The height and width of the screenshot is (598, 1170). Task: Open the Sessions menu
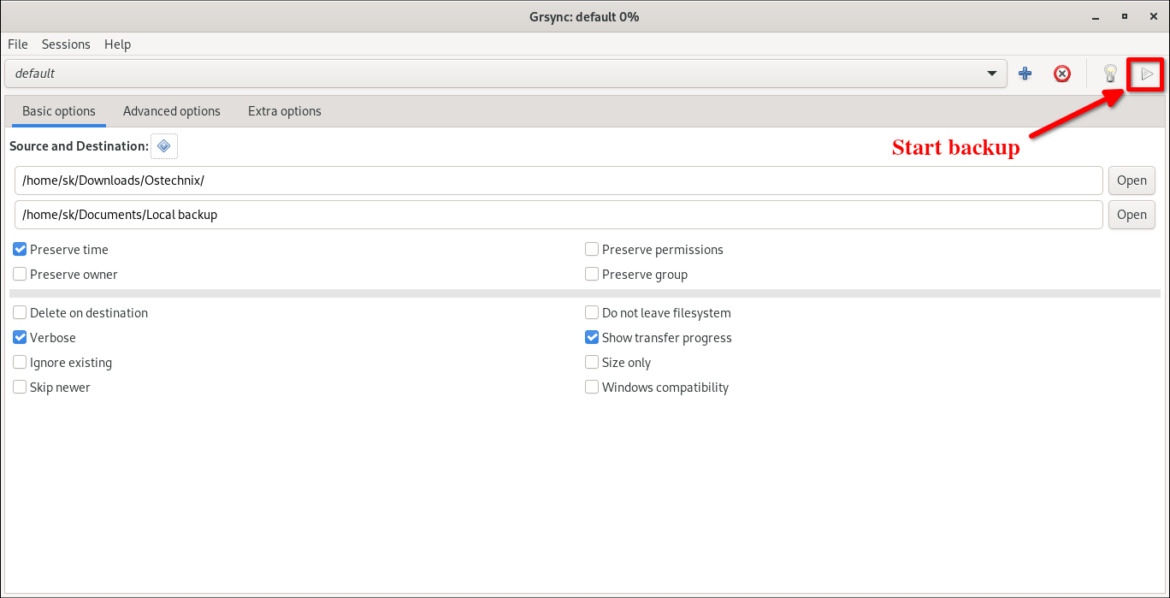click(66, 44)
